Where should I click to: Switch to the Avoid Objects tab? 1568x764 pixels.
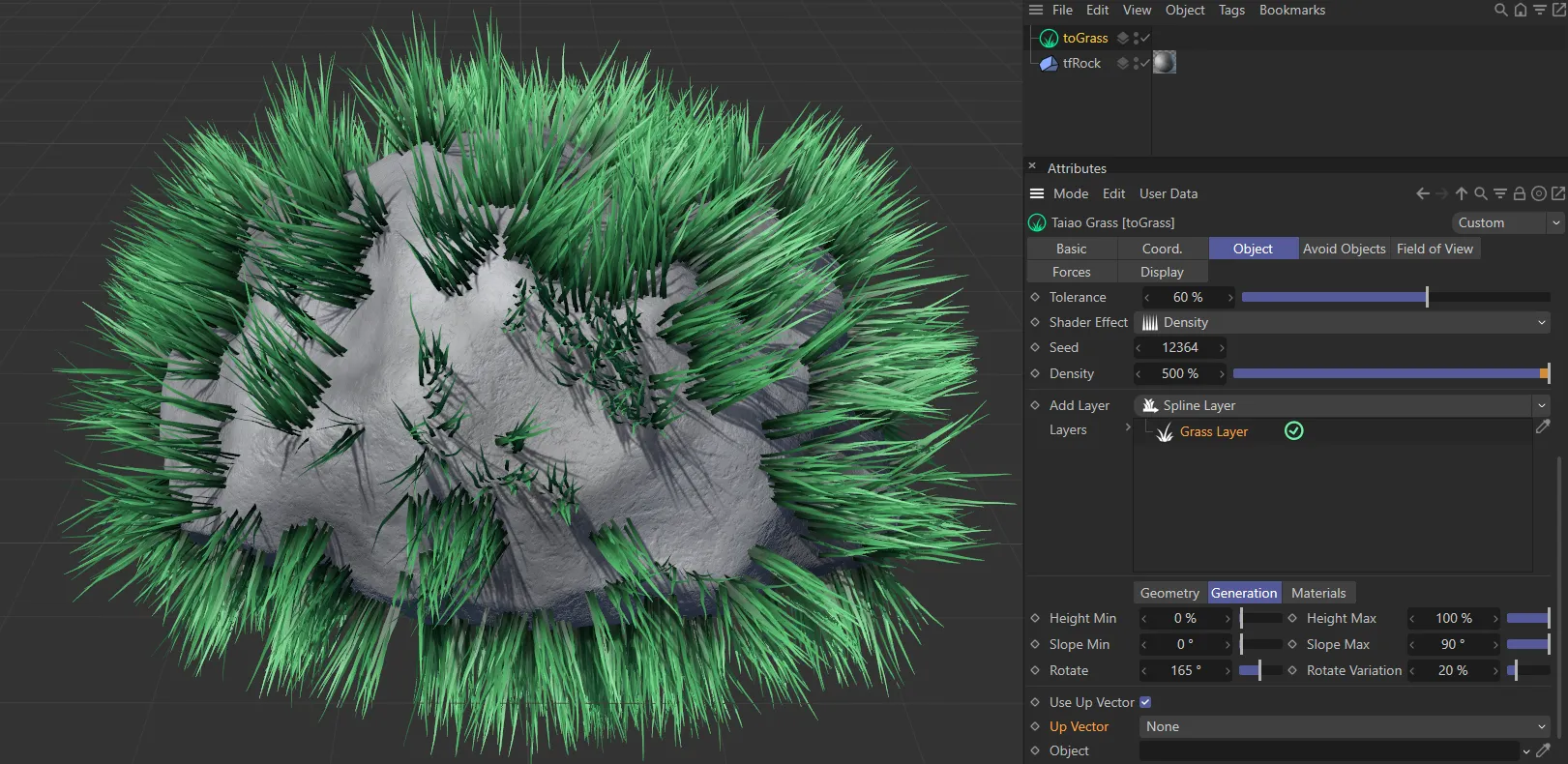tap(1344, 249)
